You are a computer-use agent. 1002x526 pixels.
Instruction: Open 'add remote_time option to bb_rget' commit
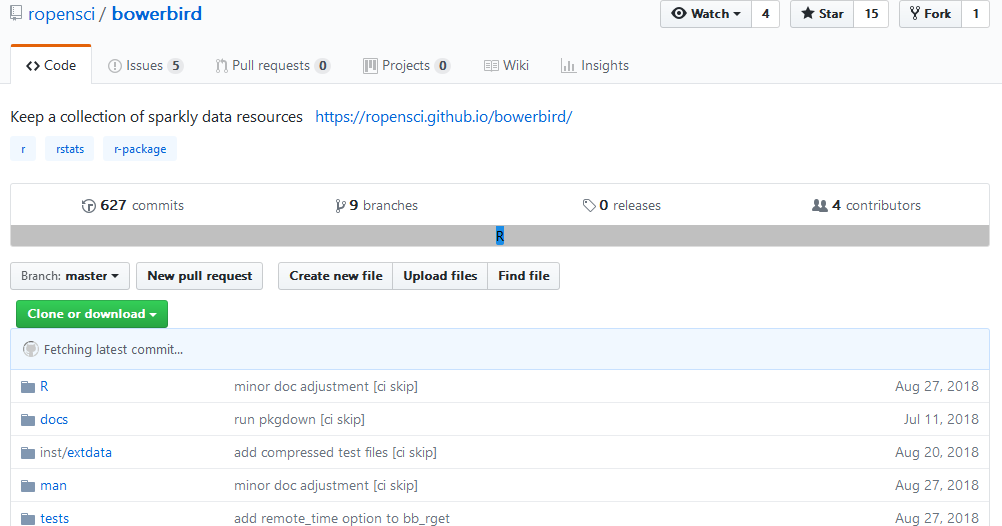pos(342,518)
